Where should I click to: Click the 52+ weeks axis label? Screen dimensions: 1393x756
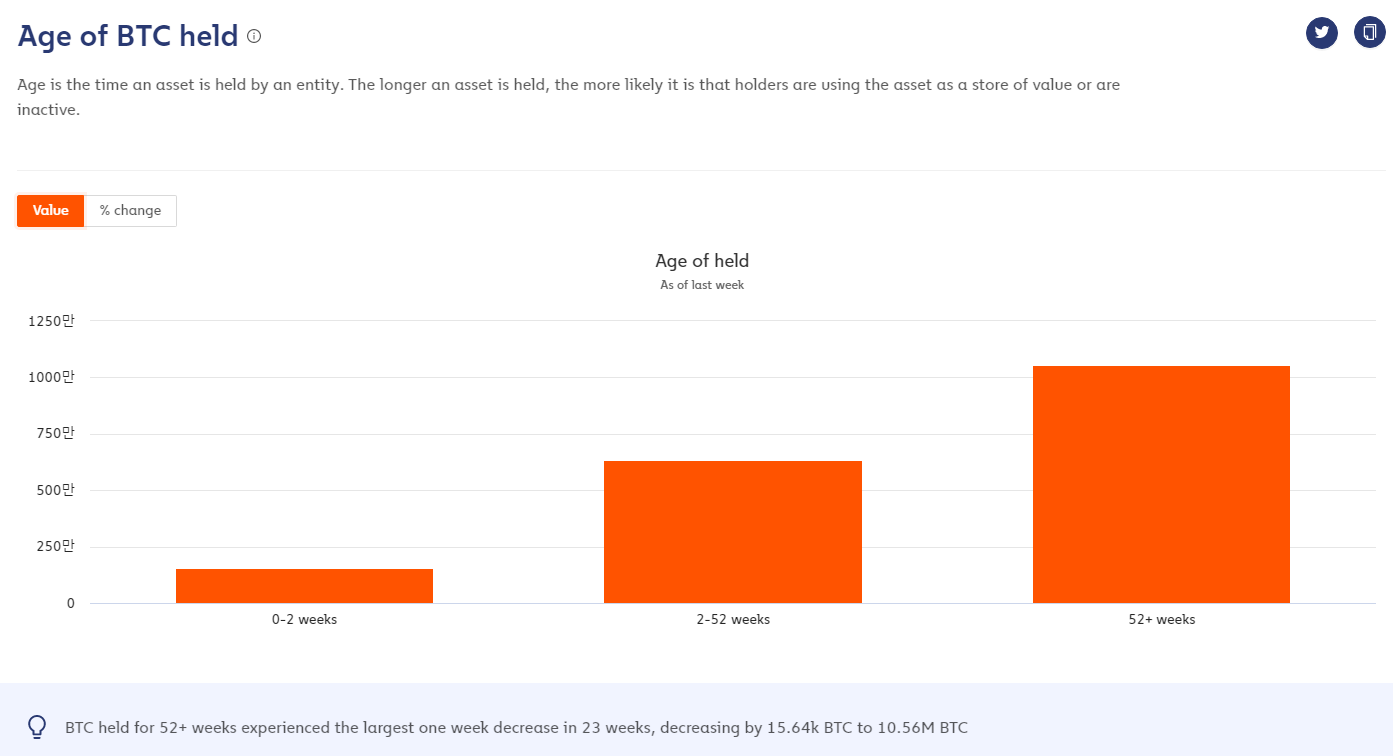1161,620
